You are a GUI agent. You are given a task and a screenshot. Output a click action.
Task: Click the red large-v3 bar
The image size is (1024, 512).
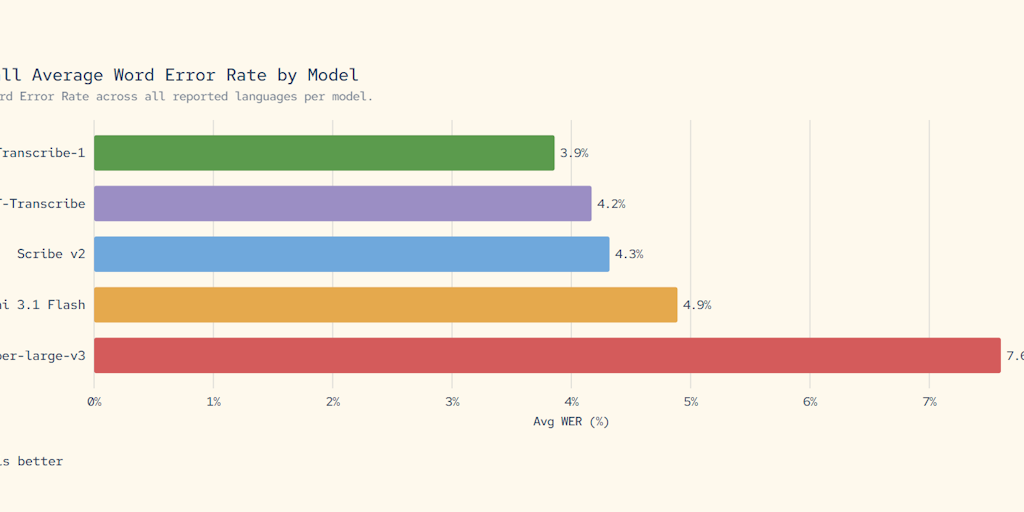point(547,355)
